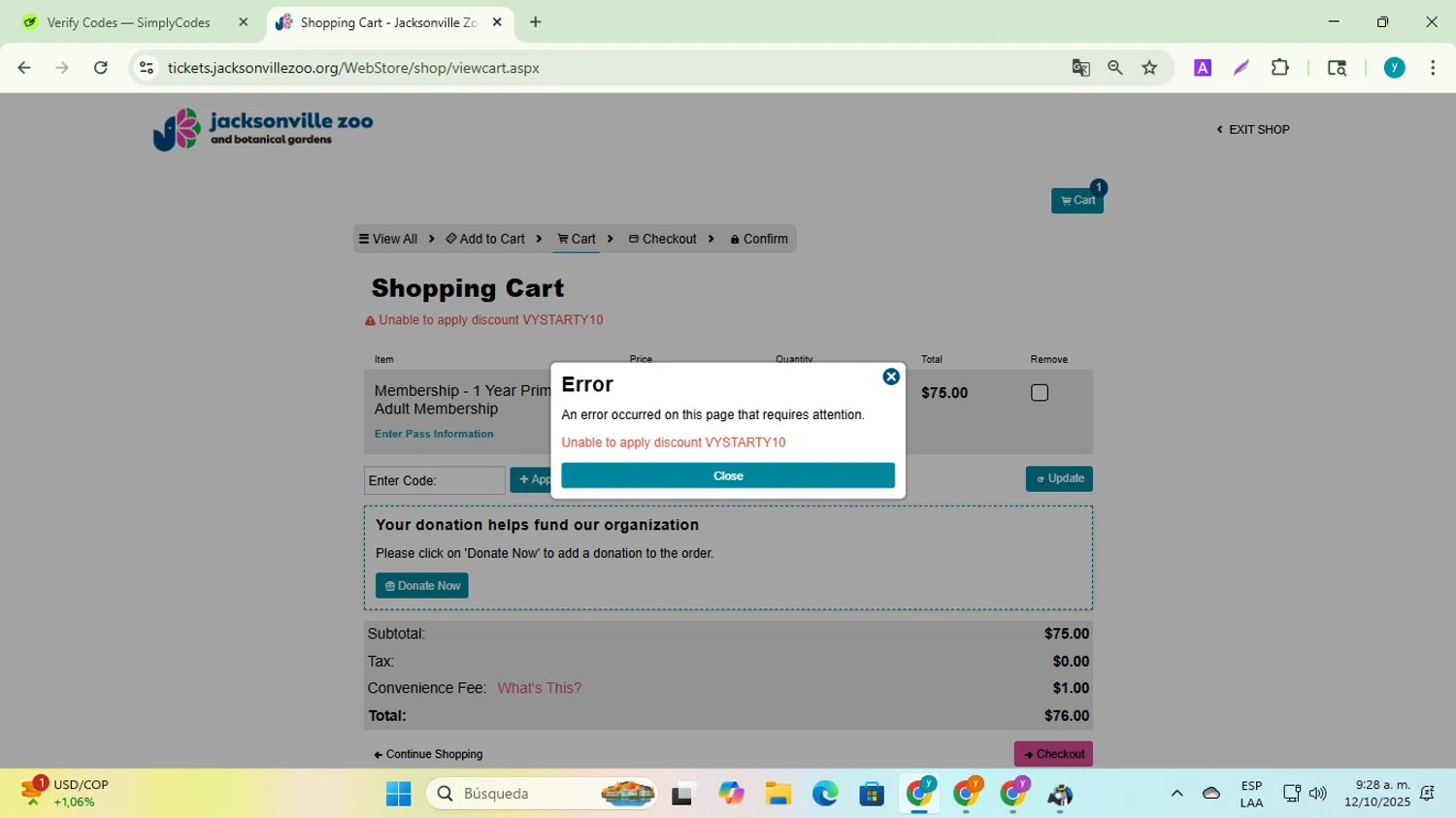Open the zoom magnifier icon in the address bar
This screenshot has height=818, width=1456.
tap(1115, 68)
